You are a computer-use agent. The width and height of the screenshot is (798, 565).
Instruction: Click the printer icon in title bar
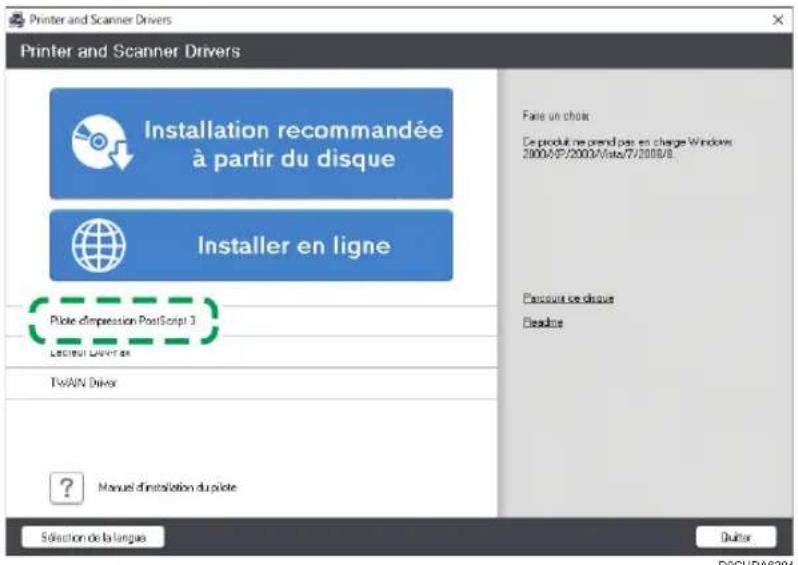coord(17,20)
